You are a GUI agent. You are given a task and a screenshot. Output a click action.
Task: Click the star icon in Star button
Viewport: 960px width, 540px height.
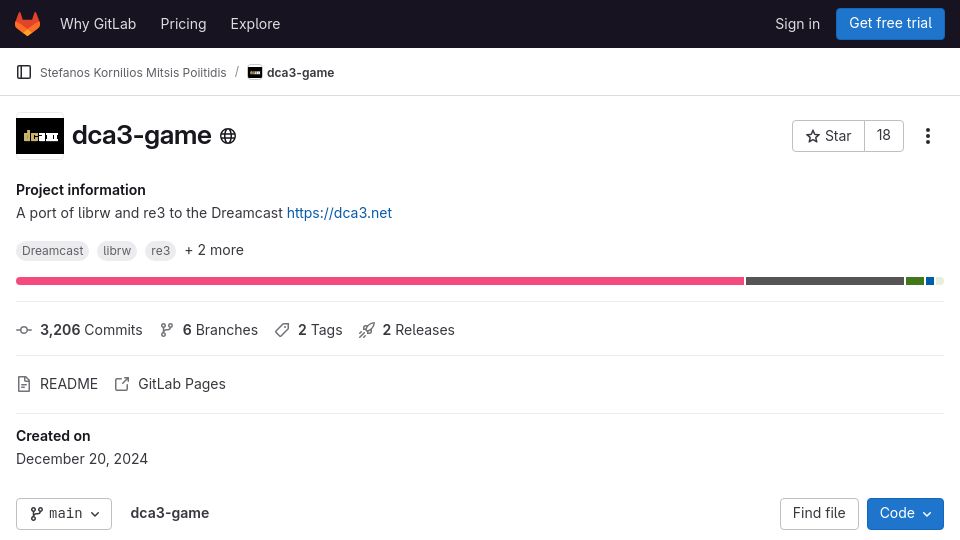(812, 136)
